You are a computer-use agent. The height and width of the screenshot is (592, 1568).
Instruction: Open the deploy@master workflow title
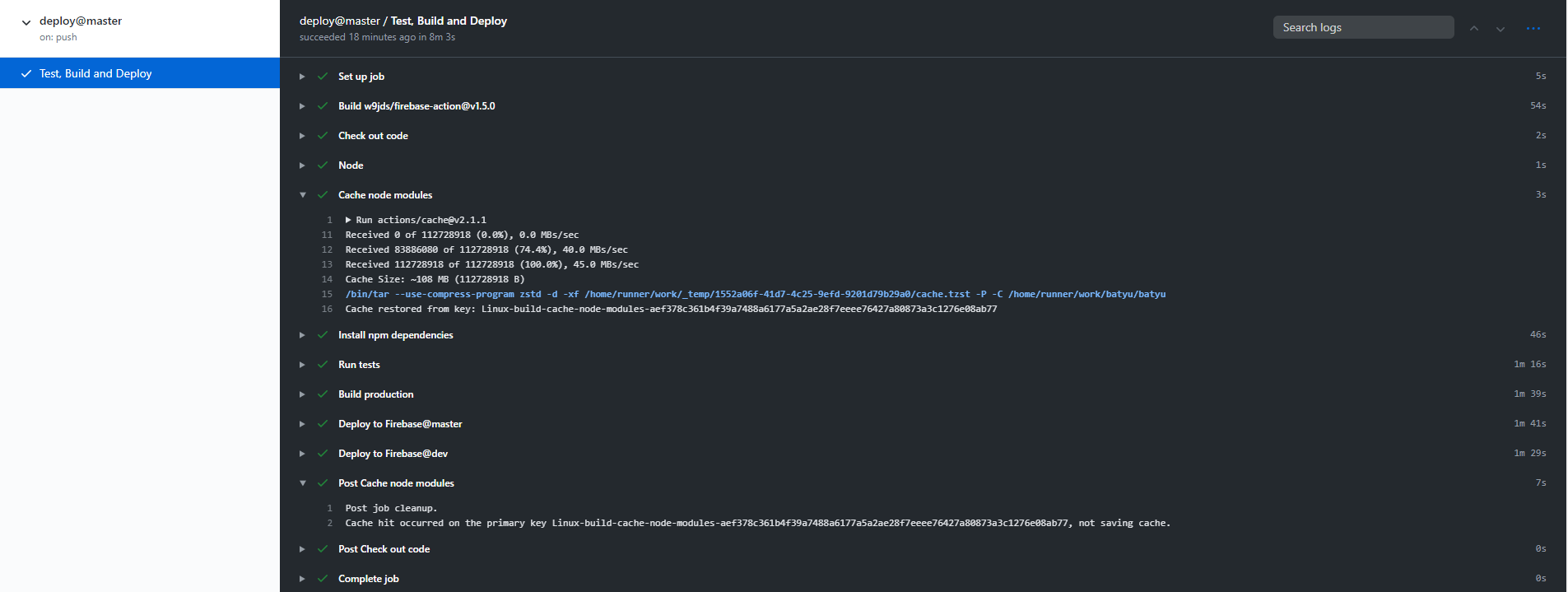(81, 21)
